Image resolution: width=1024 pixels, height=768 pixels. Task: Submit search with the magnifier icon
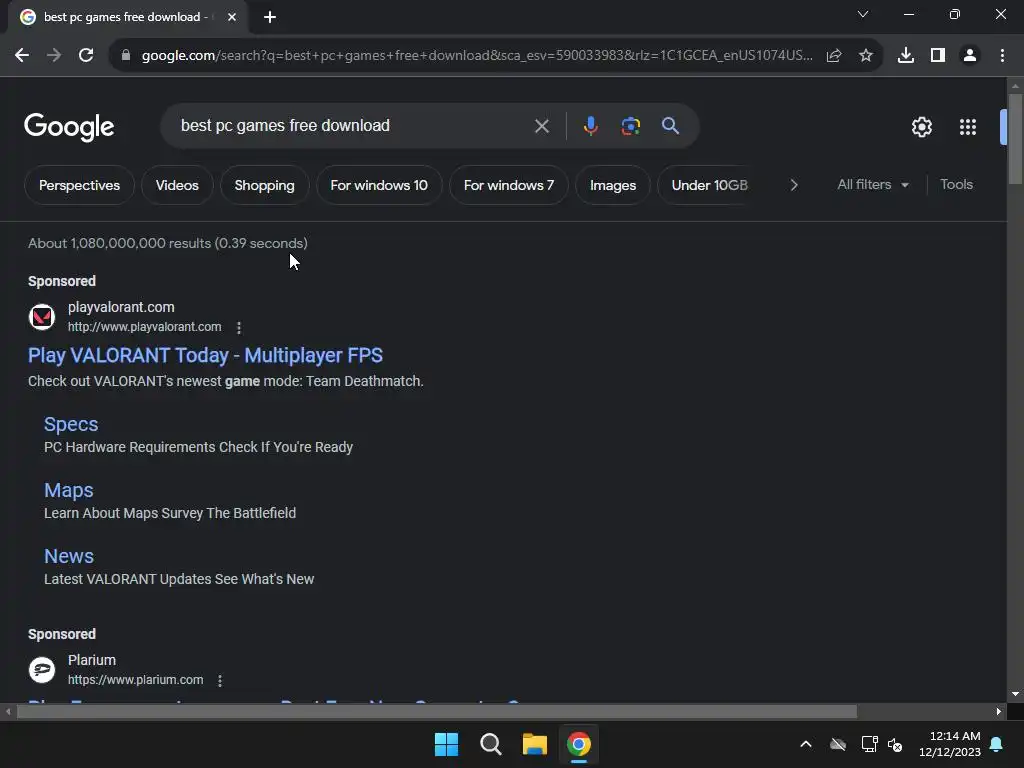(670, 125)
